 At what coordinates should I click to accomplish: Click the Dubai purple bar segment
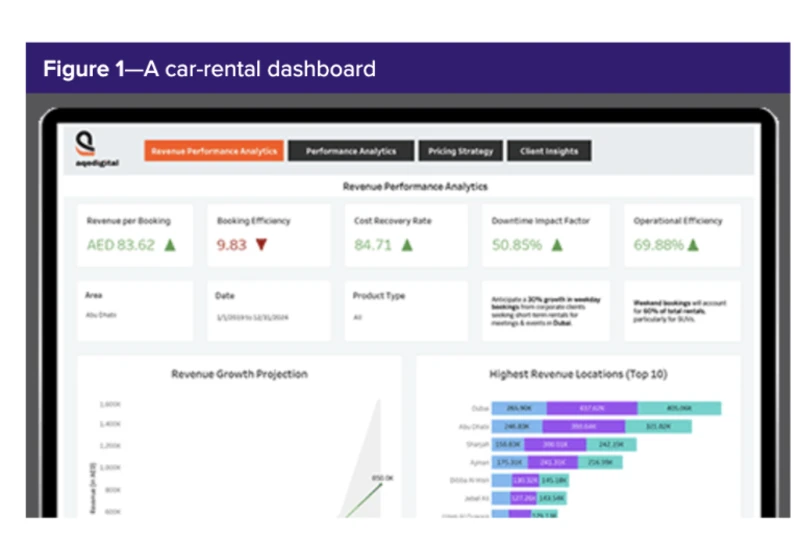(592, 408)
